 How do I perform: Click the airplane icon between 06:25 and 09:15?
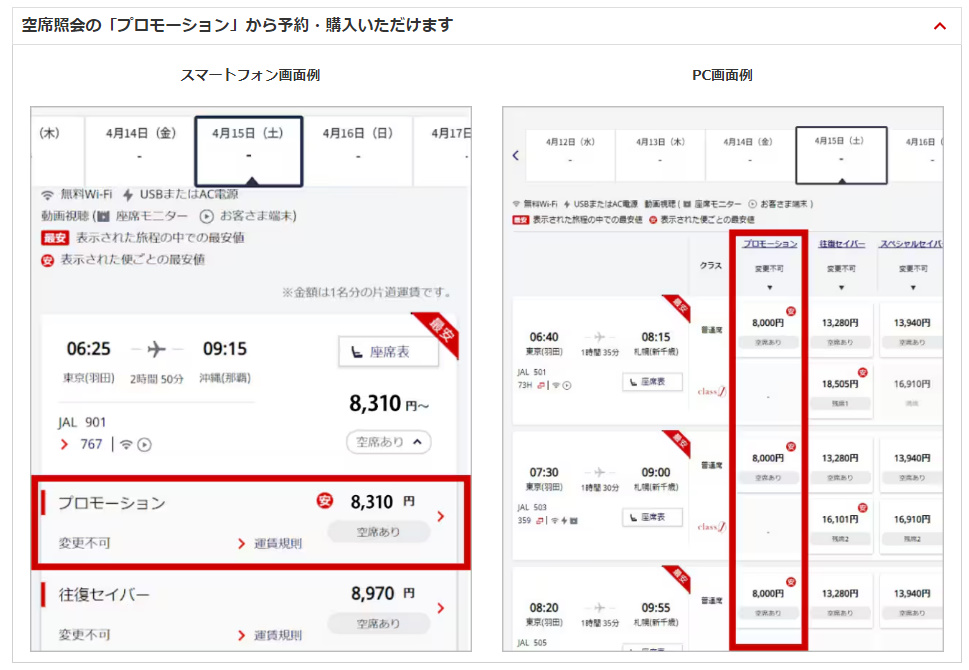[x=156, y=349]
